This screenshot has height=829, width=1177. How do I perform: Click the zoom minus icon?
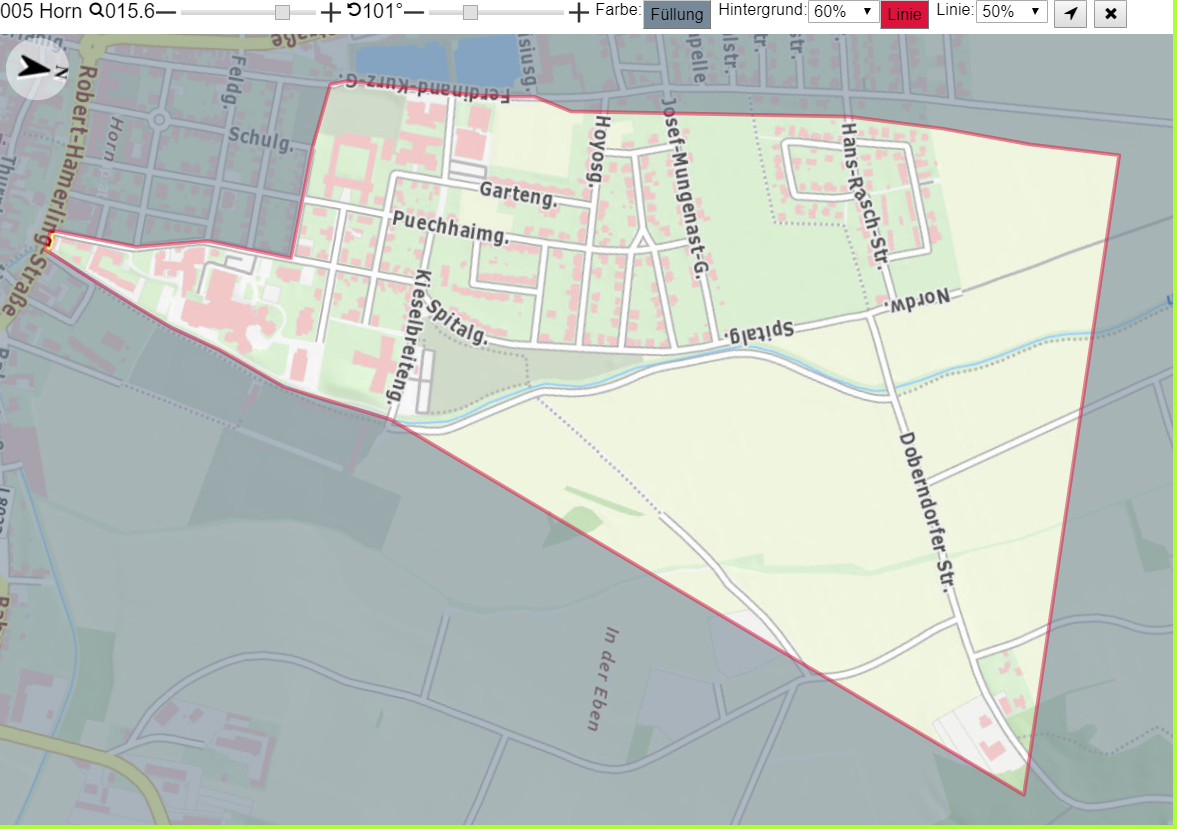click(x=166, y=13)
